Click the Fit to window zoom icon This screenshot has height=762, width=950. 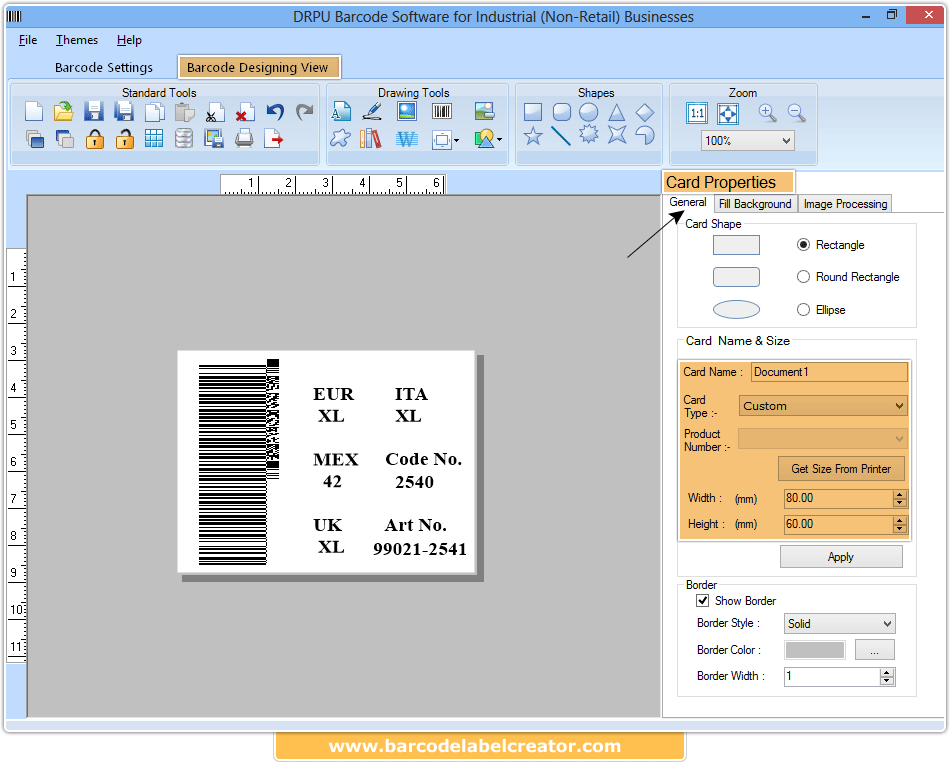coord(727,113)
